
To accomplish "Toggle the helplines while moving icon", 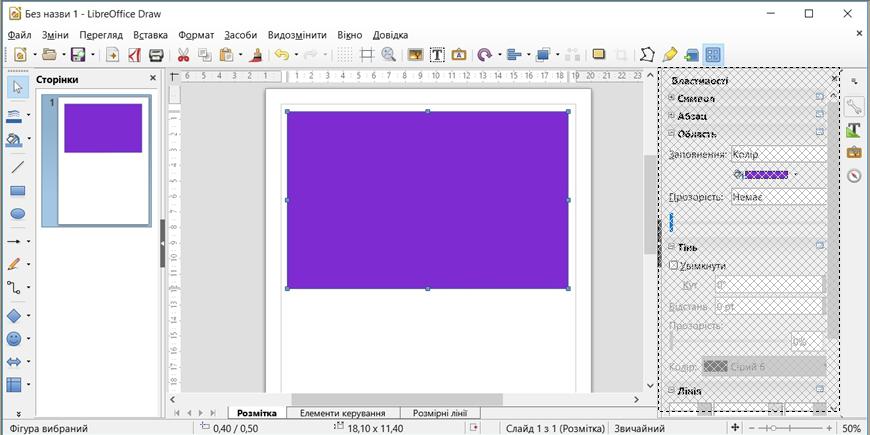I will [367, 55].
